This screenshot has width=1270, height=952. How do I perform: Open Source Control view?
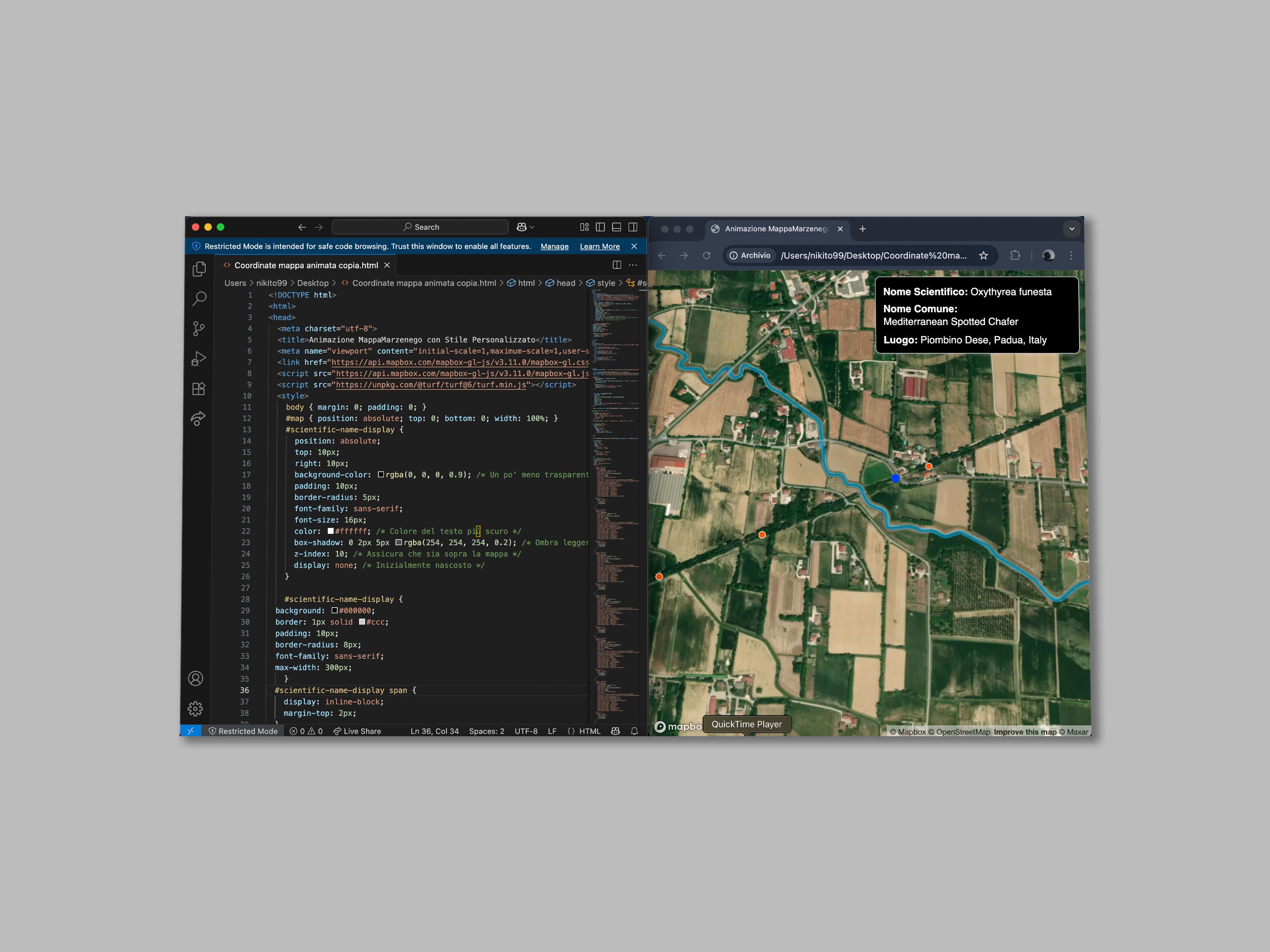pyautogui.click(x=199, y=329)
